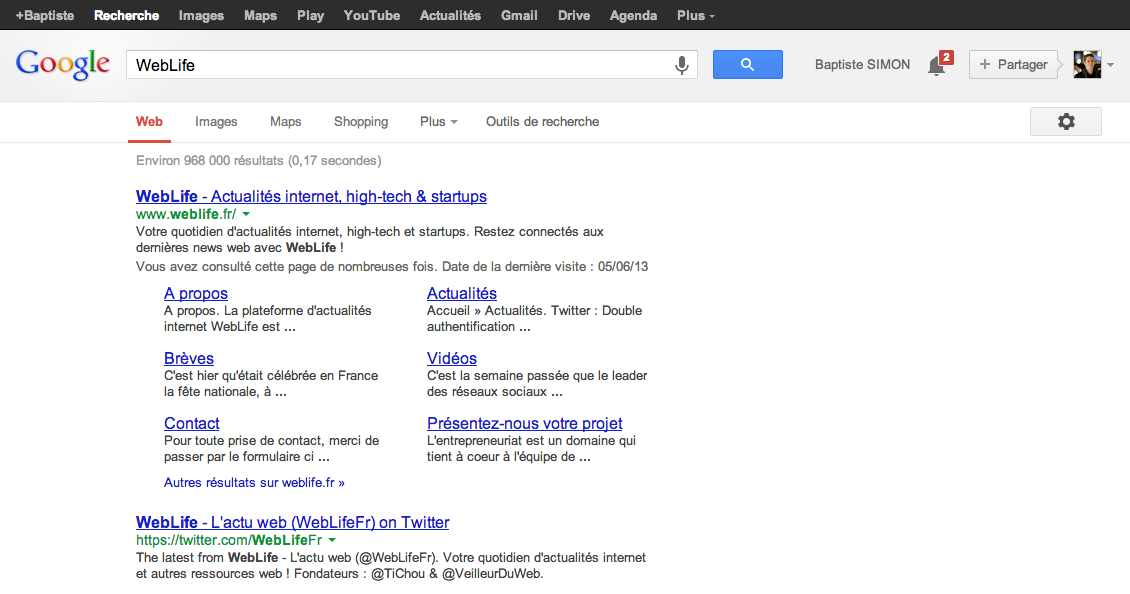The width and height of the screenshot is (1130, 594).
Task: Click the profile avatar picture
Action: click(x=1087, y=64)
